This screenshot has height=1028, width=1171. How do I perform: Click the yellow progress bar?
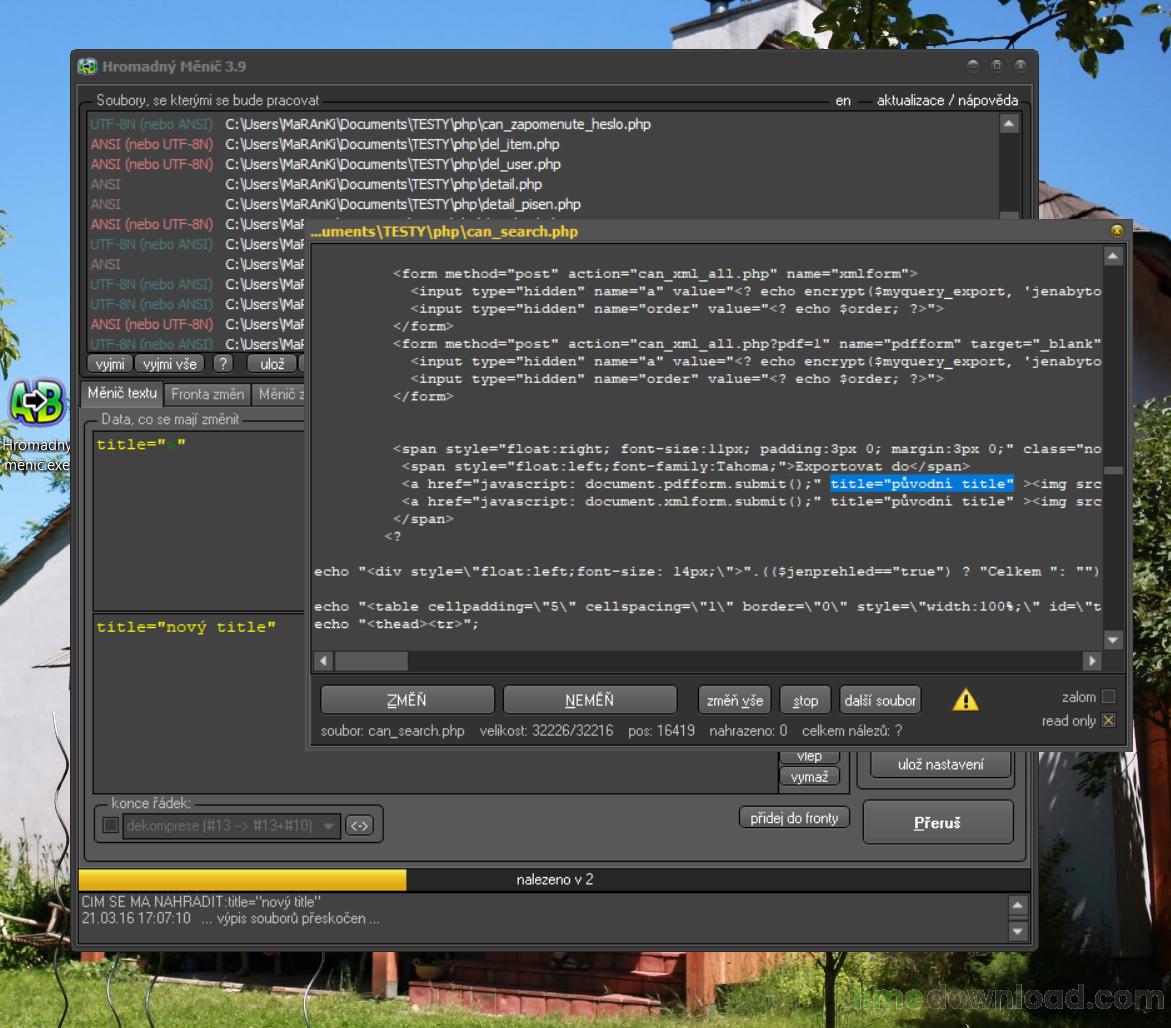[242, 880]
